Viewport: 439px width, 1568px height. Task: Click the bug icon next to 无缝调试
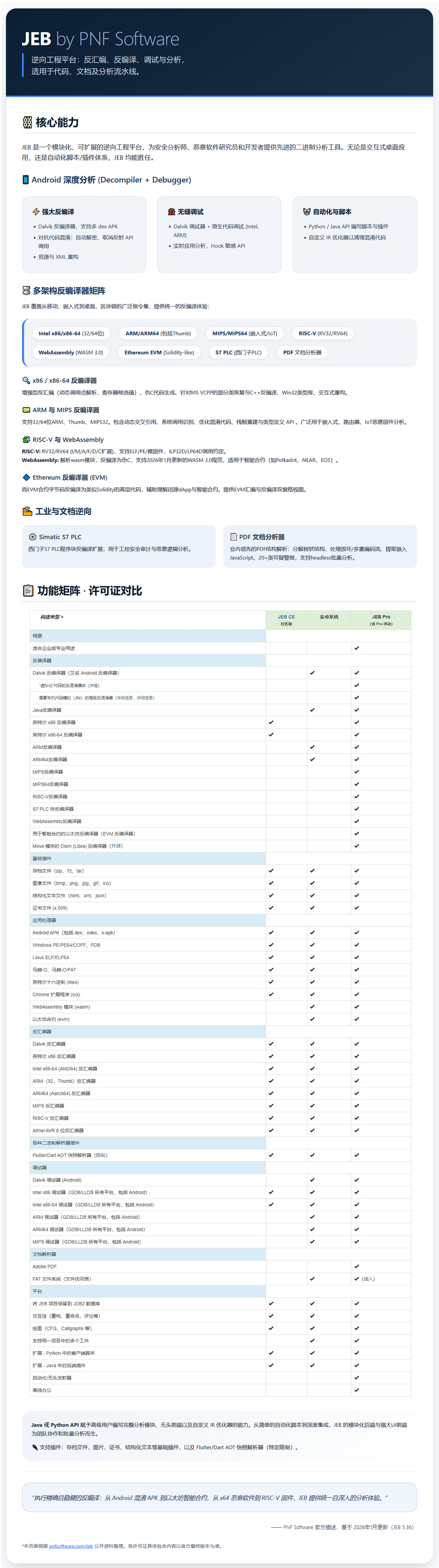point(172,212)
